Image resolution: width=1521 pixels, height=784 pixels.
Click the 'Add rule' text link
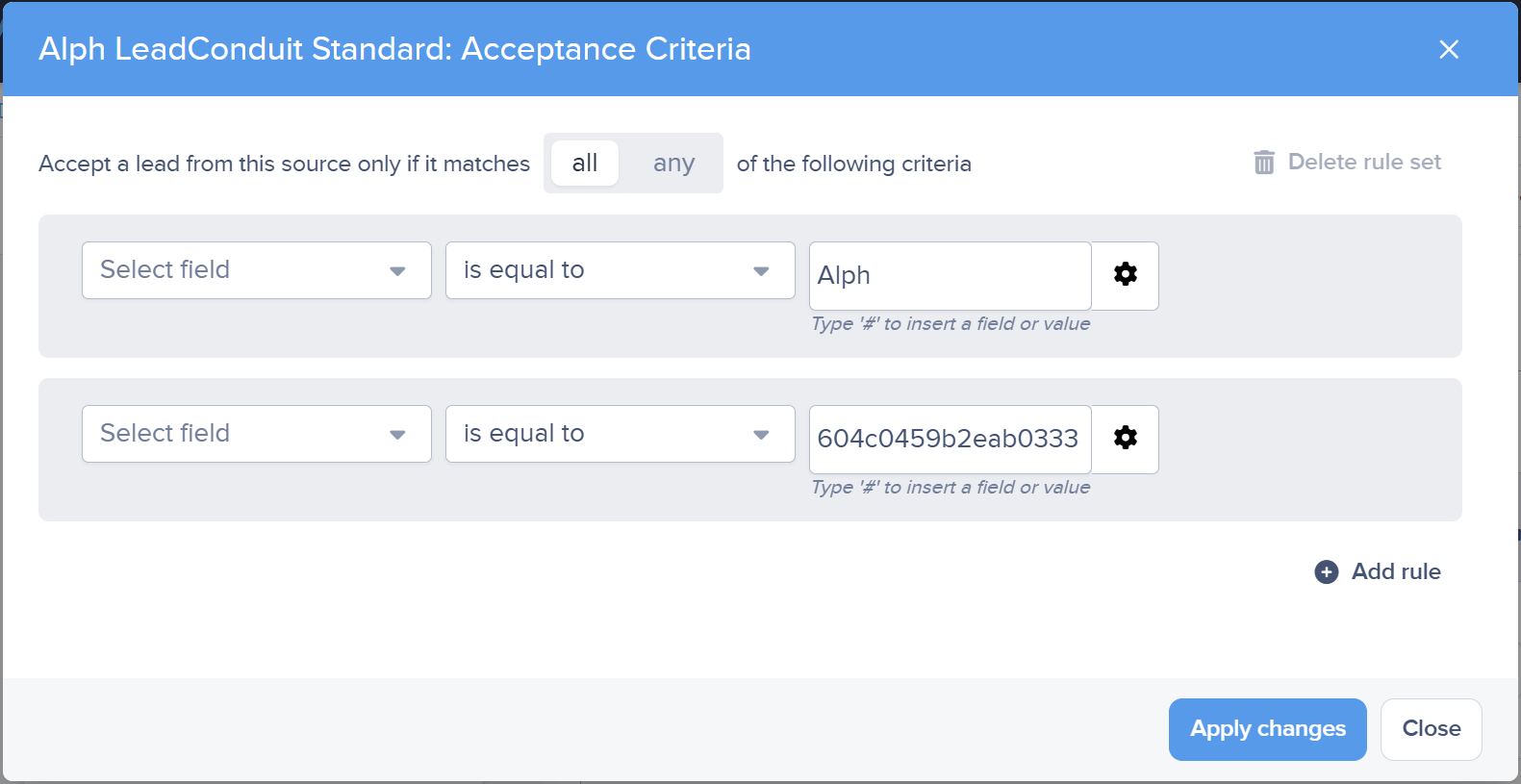click(1395, 572)
